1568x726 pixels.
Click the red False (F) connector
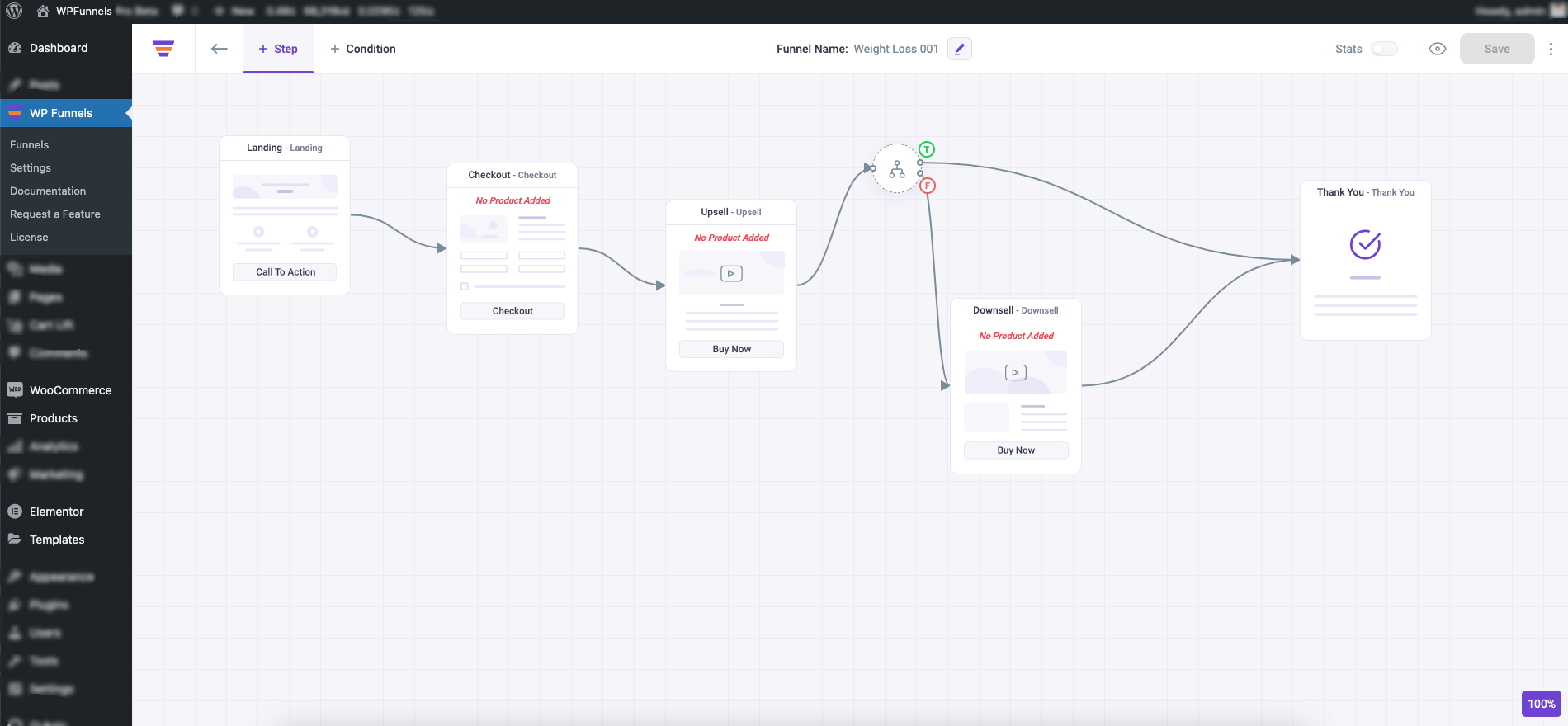[x=928, y=186]
